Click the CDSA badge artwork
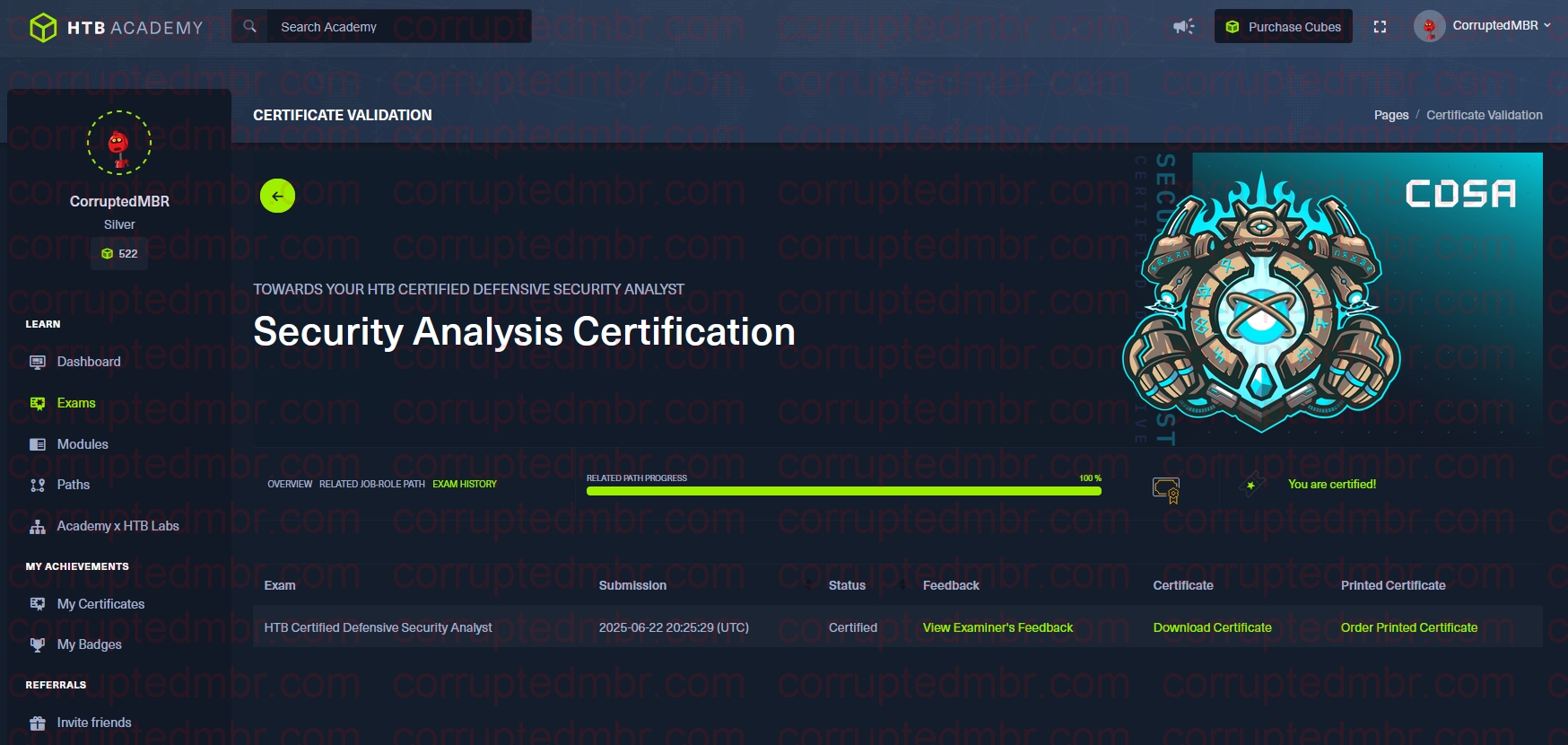This screenshot has width=1568, height=745. pos(1261,301)
